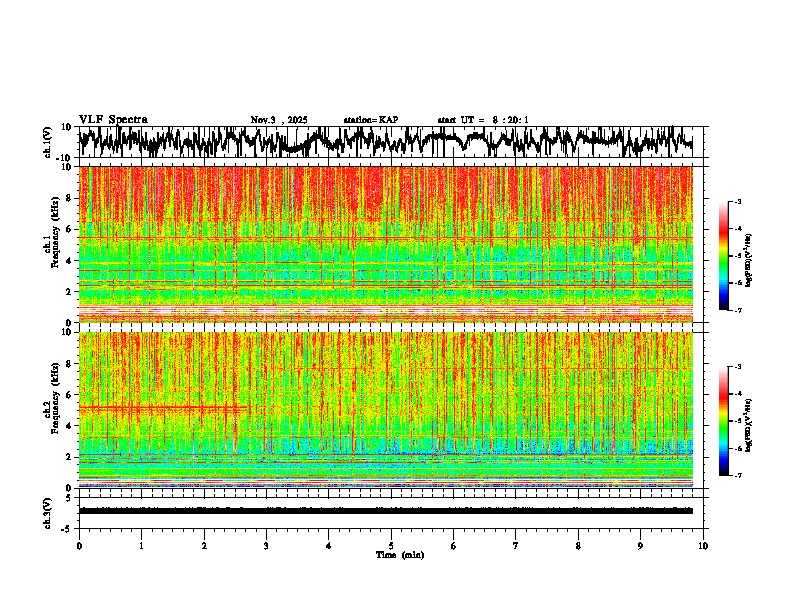Click the ch.1 spectrogram plot
Image resolution: width=792 pixels, height=612 pixels.
click(385, 244)
